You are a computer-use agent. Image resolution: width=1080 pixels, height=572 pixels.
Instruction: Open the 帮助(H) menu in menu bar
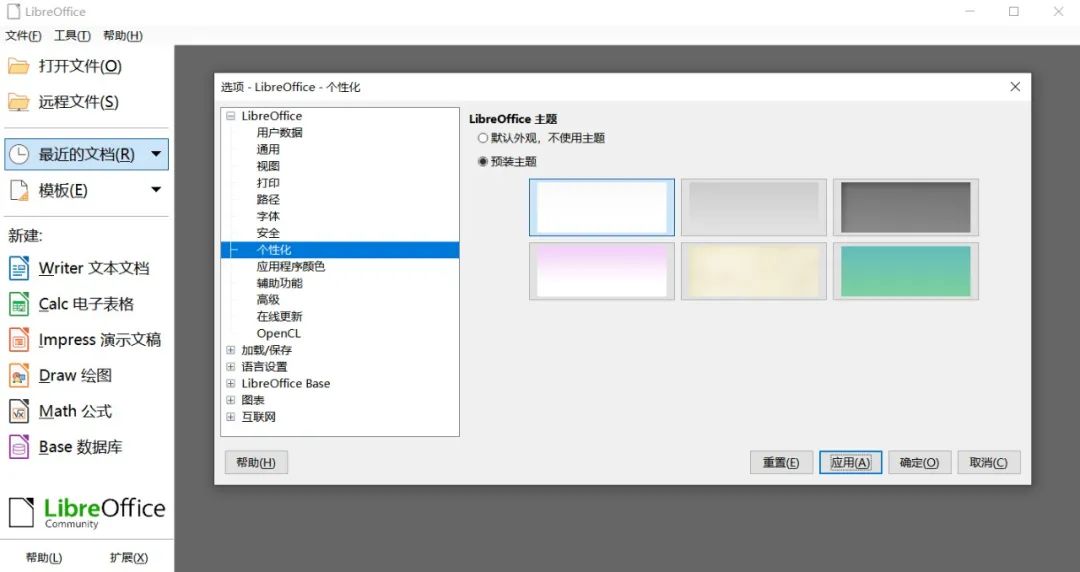(123, 36)
